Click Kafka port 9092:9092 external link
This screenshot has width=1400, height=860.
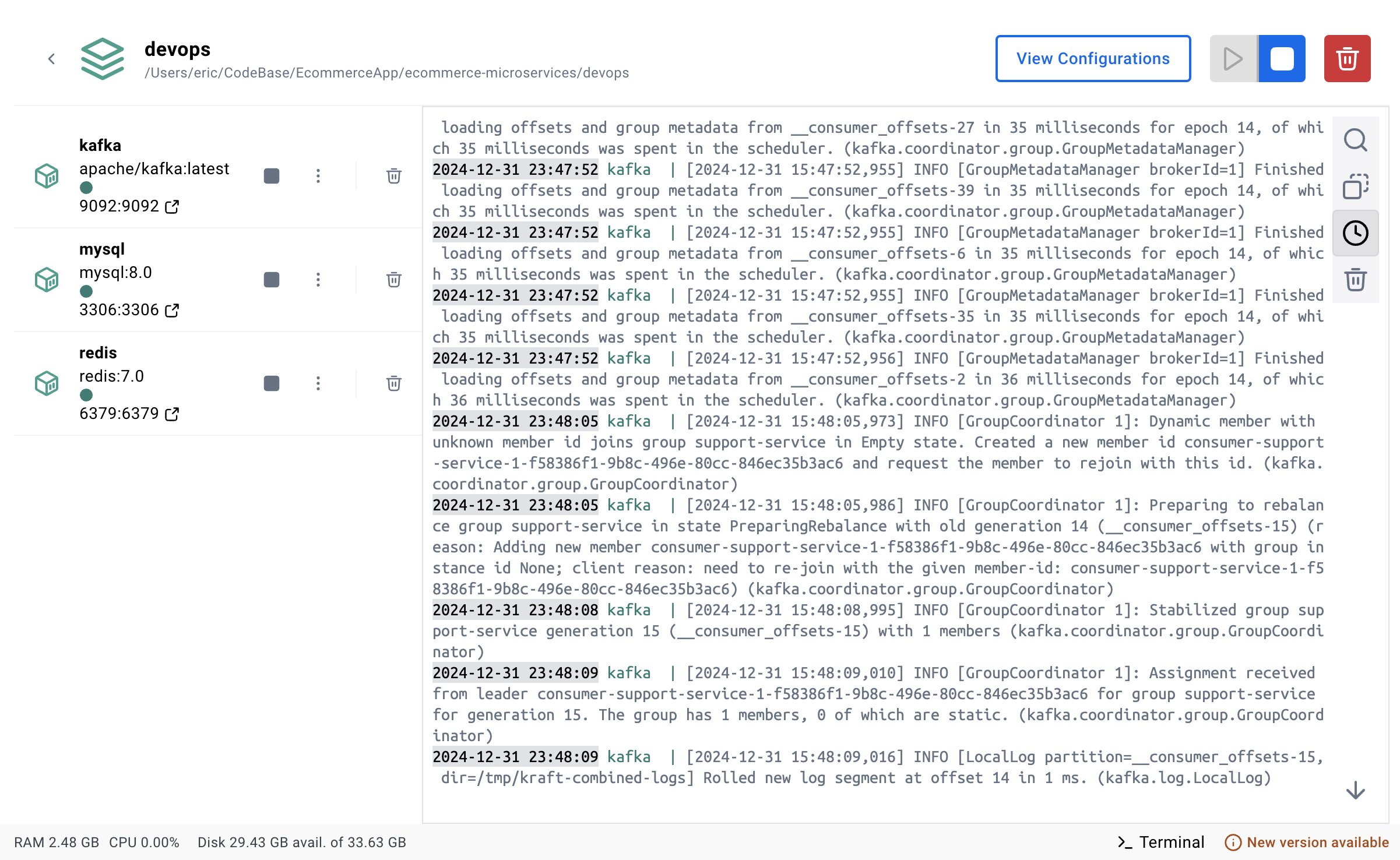point(173,206)
